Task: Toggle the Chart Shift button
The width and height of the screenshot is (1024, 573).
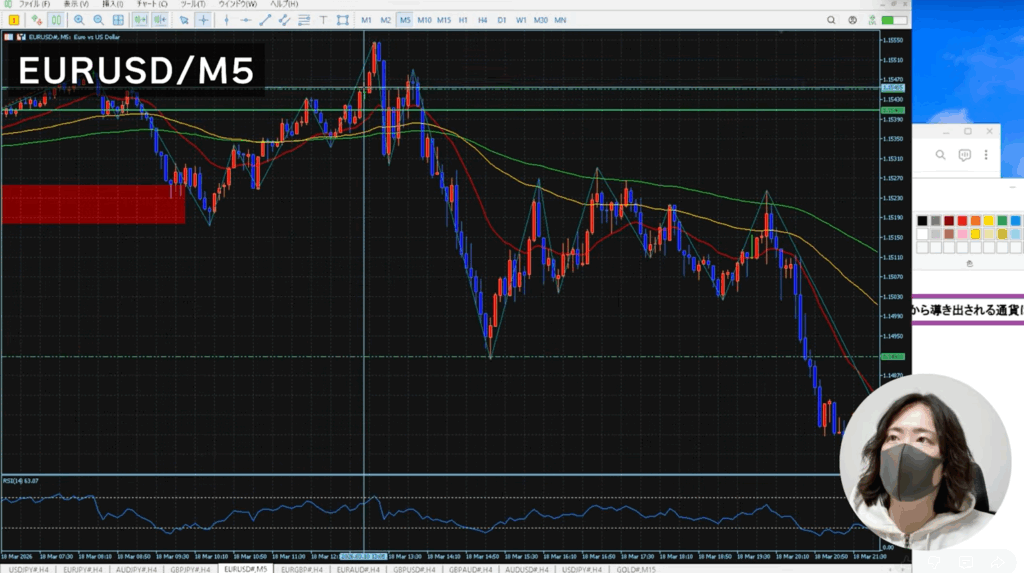Action: click(158, 20)
